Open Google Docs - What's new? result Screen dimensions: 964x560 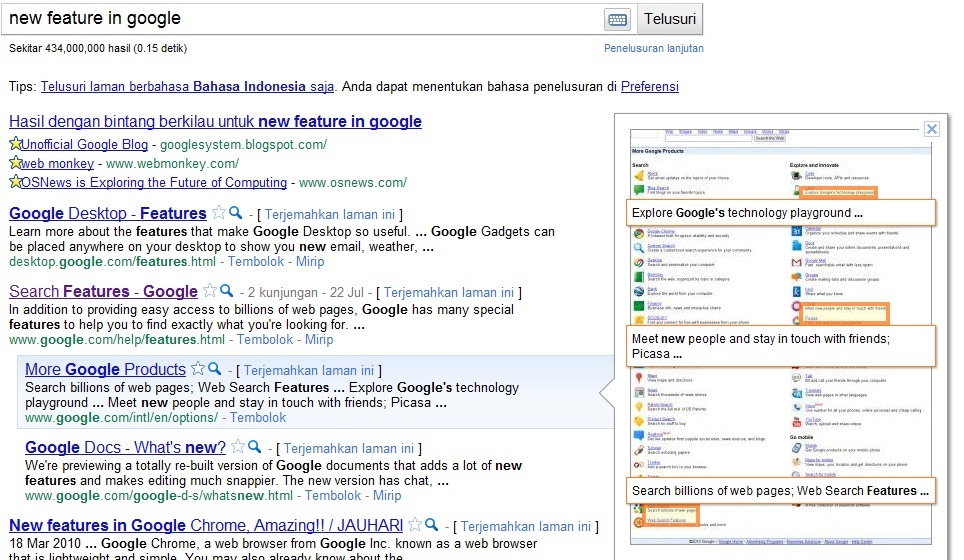[x=125, y=448]
